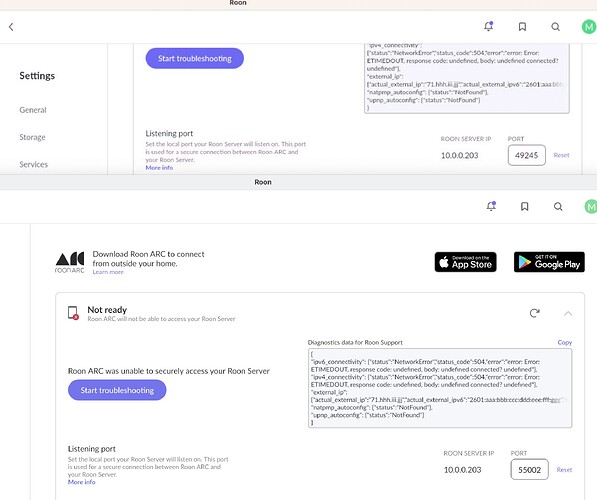This screenshot has height=500, width=597.
Task: Start troubleshooting in lower Roon window
Action: point(117,390)
